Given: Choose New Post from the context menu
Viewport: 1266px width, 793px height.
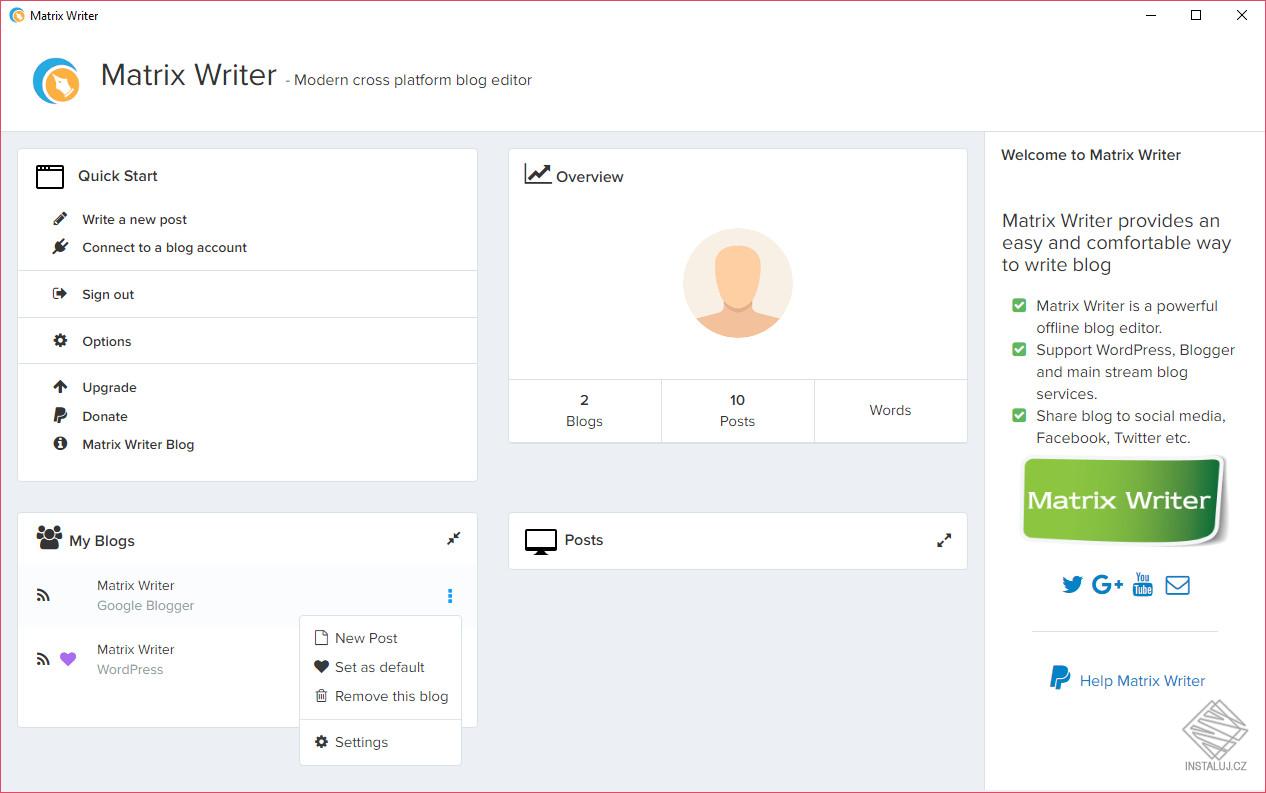Looking at the screenshot, I should tap(380, 638).
